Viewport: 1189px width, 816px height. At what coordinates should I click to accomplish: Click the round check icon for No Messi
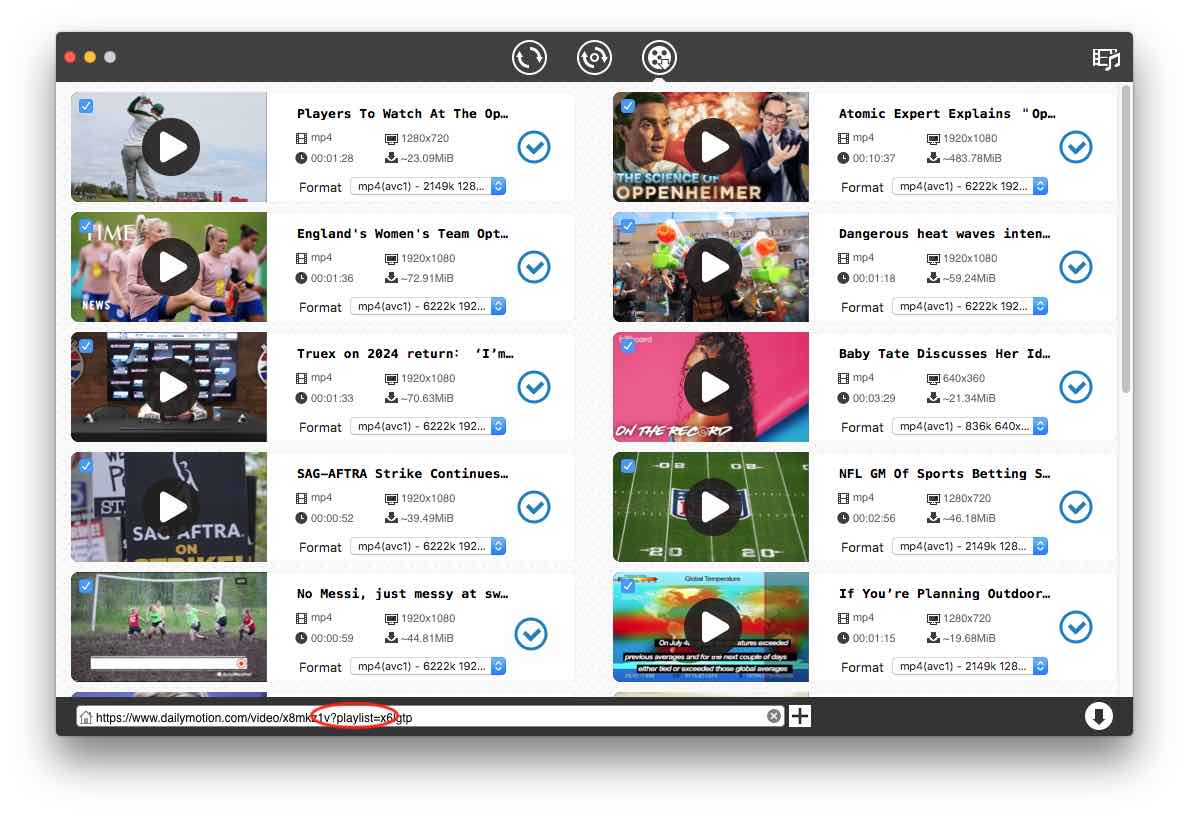[x=531, y=634]
